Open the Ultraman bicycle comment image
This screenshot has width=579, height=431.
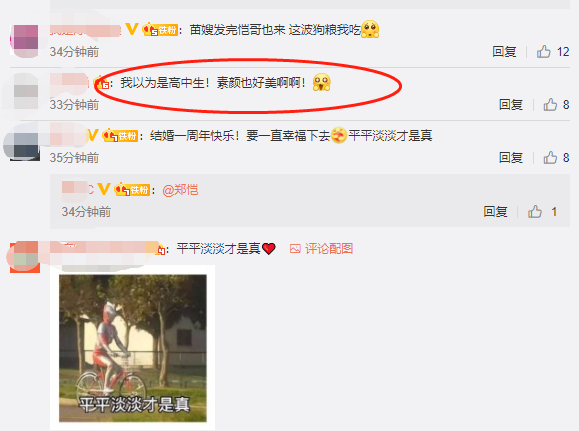click(133, 348)
